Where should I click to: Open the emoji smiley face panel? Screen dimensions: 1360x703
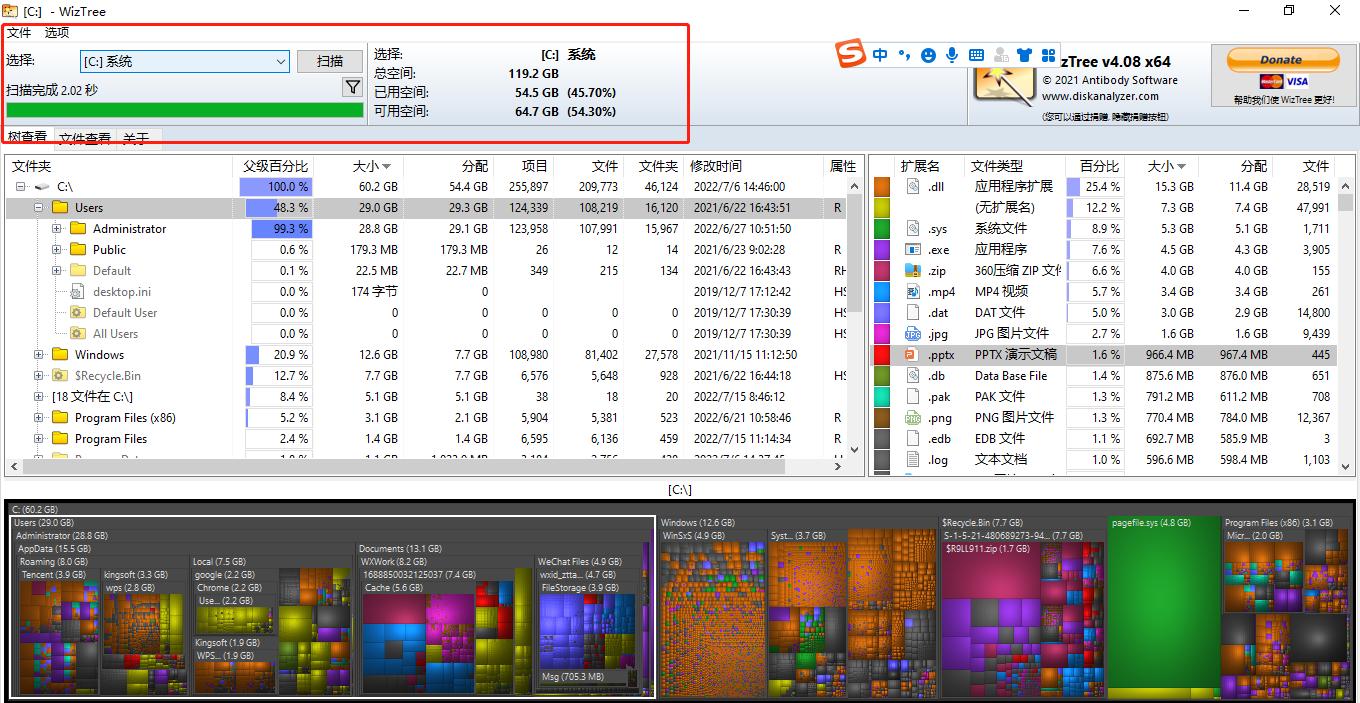click(928, 55)
